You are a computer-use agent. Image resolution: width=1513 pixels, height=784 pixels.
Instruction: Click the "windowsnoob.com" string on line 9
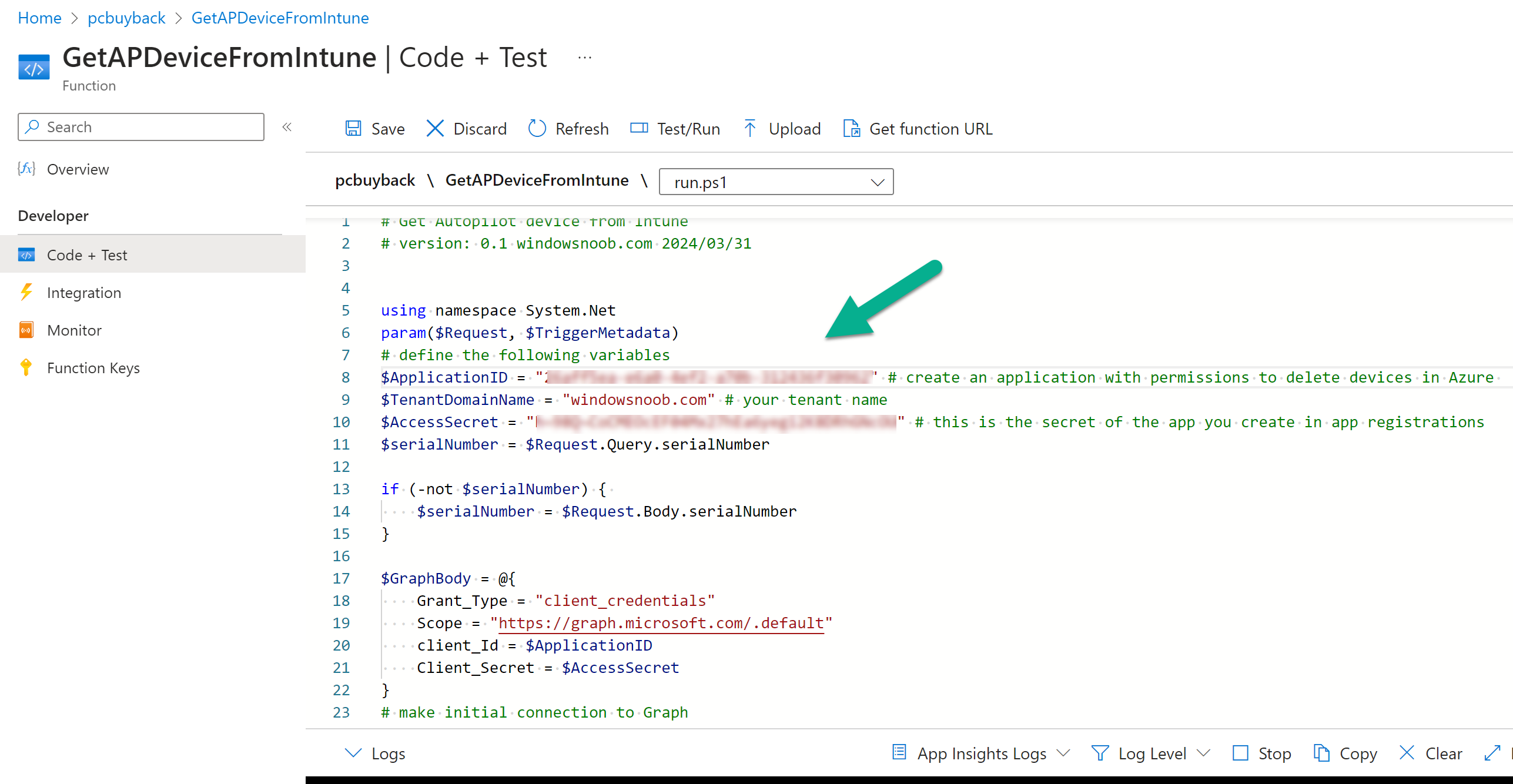pos(638,400)
